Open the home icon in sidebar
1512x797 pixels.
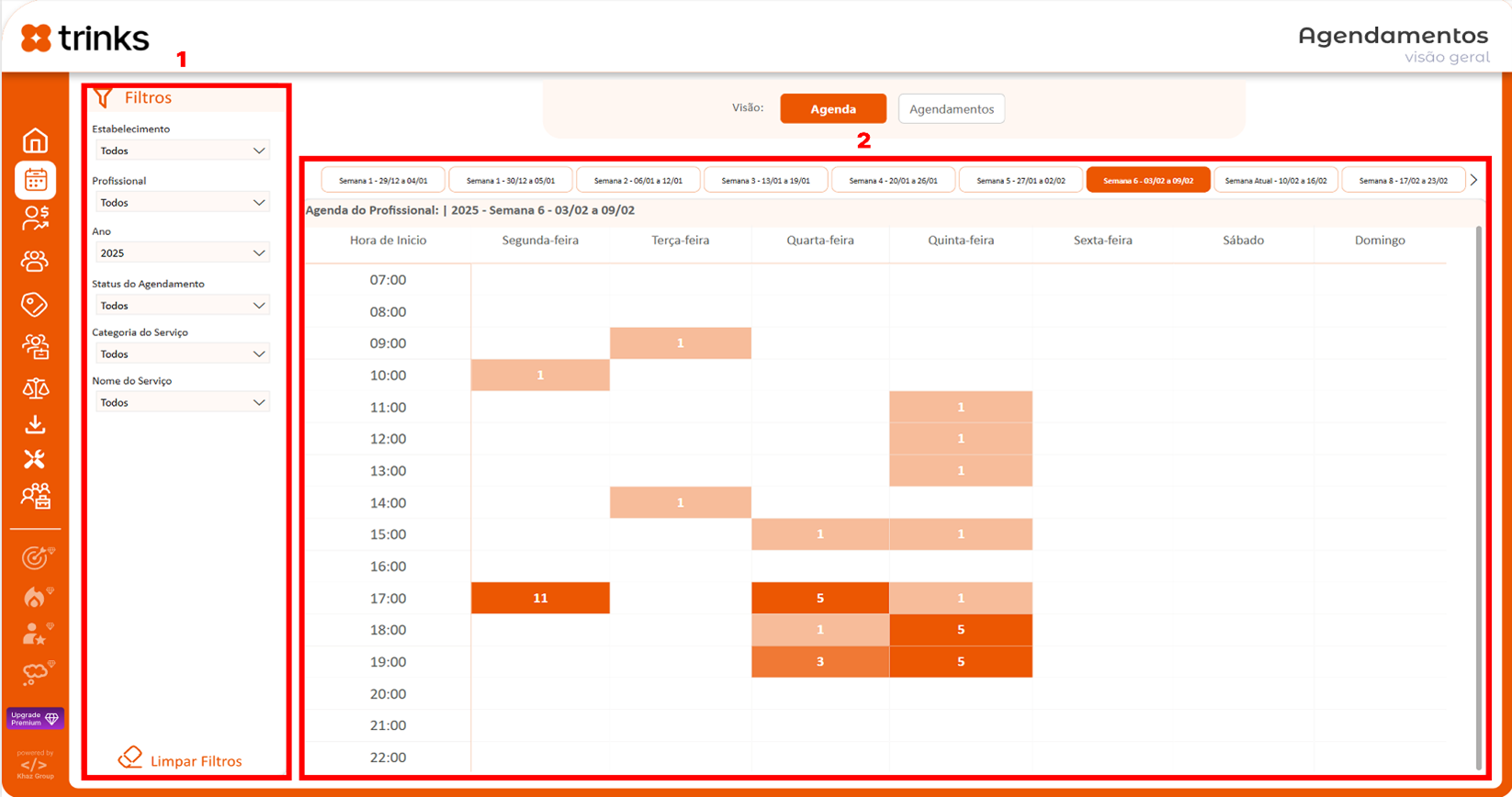pyautogui.click(x=35, y=140)
